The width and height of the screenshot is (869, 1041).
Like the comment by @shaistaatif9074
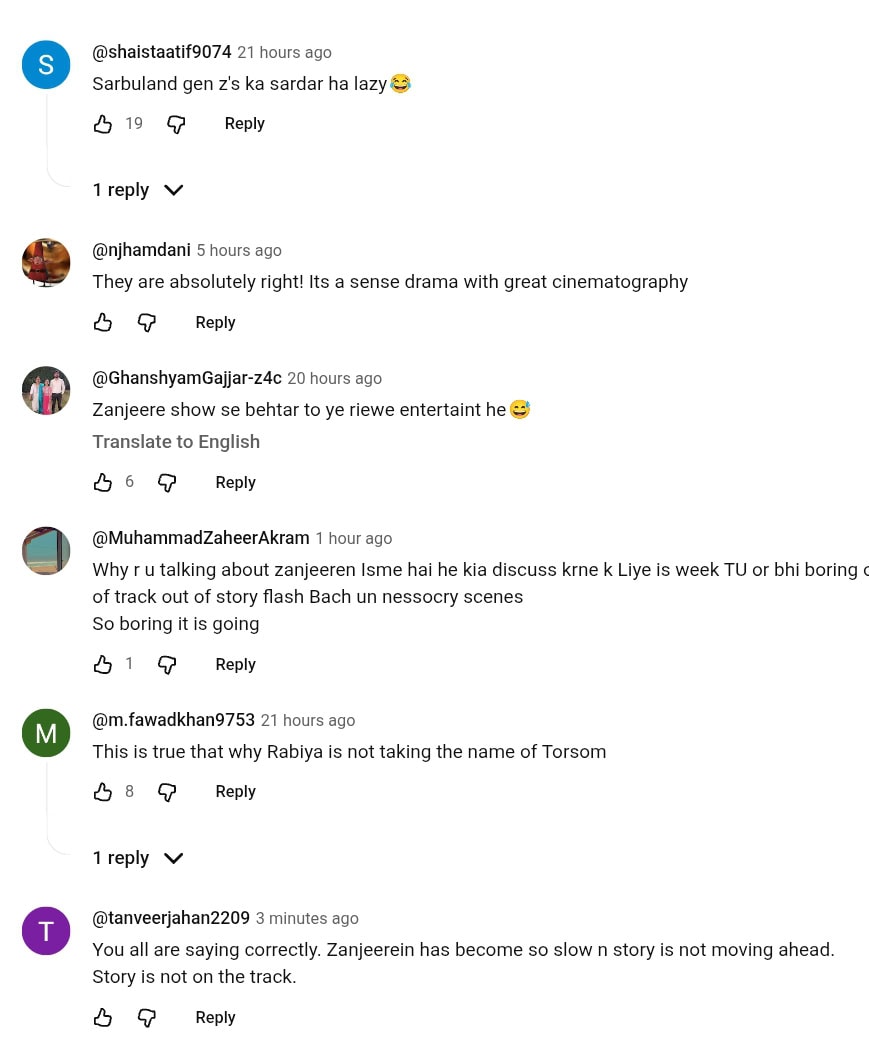pos(103,124)
